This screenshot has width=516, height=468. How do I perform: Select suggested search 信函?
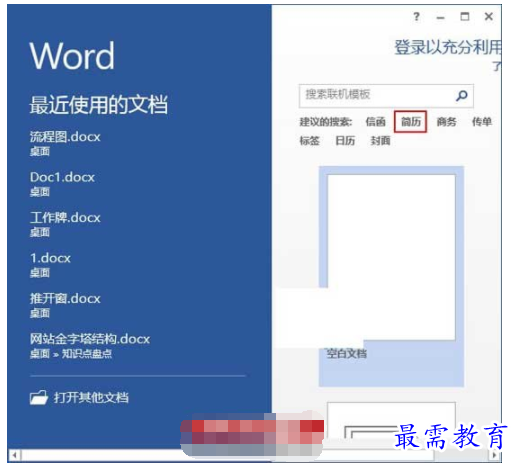point(375,122)
